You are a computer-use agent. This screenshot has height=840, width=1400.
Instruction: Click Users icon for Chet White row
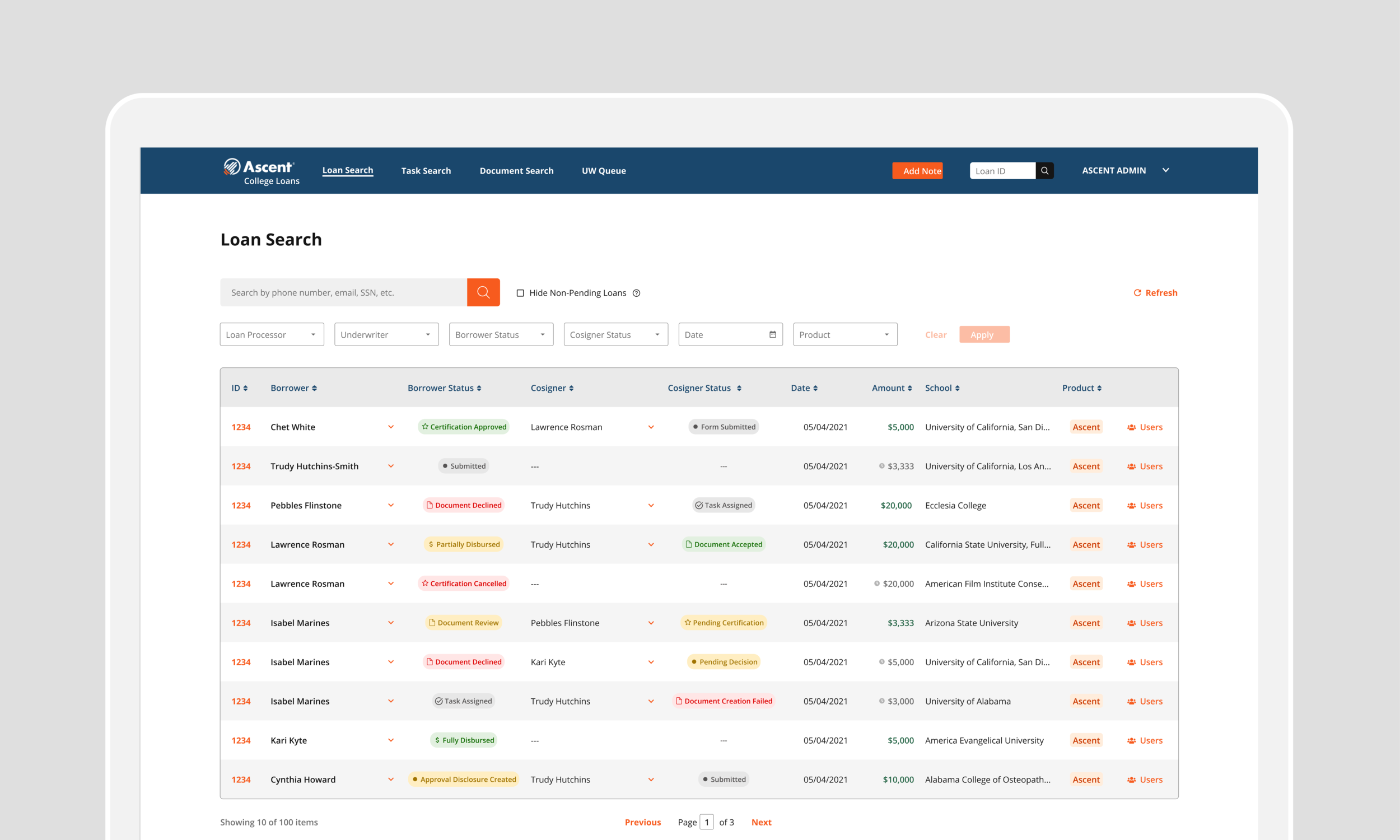click(x=1131, y=427)
